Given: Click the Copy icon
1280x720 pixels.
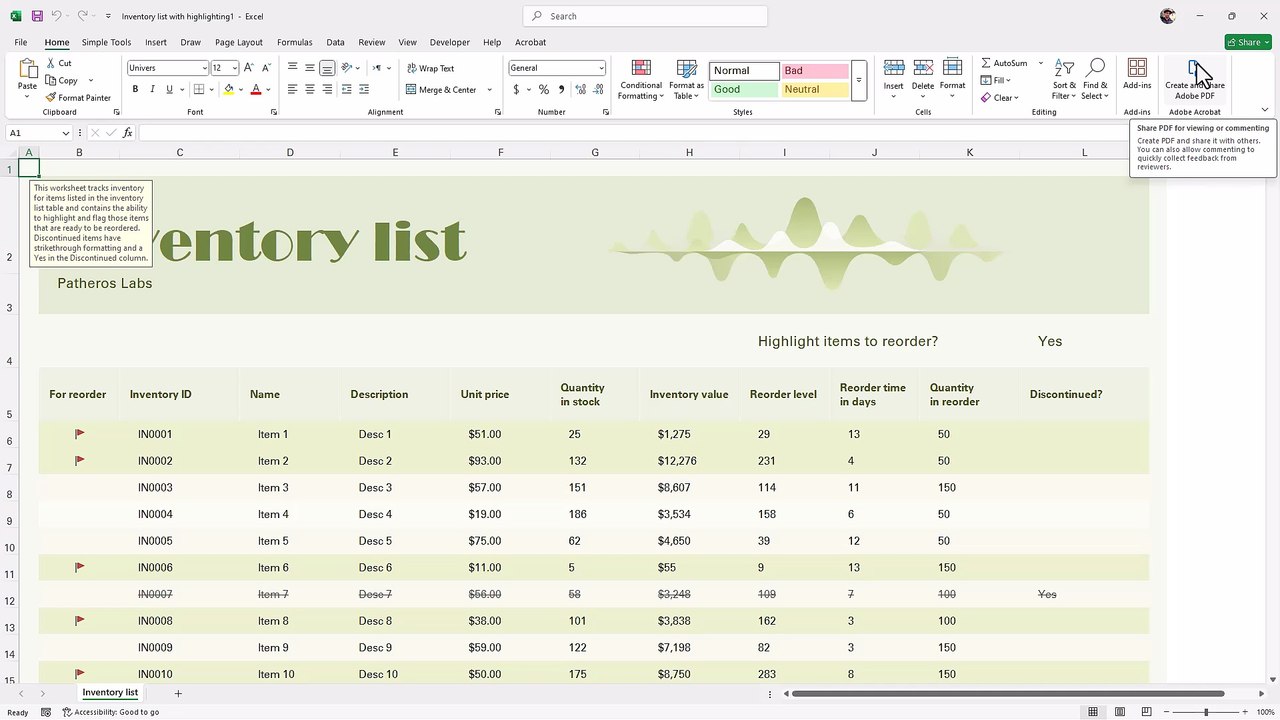Looking at the screenshot, I should pyautogui.click(x=51, y=80).
